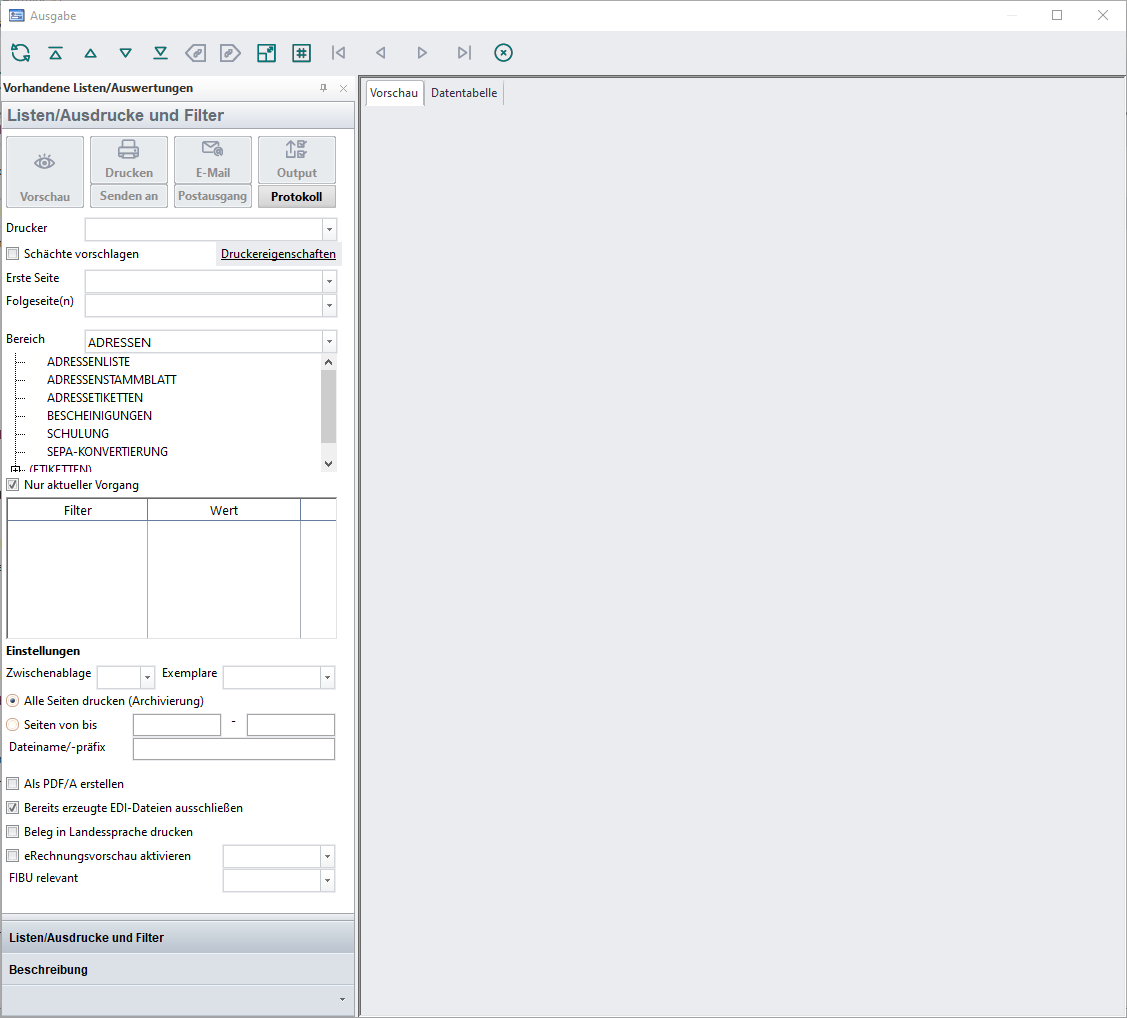Enable the Schächte vorschlagen checkbox
The height and width of the screenshot is (1018, 1127).
[x=13, y=254]
